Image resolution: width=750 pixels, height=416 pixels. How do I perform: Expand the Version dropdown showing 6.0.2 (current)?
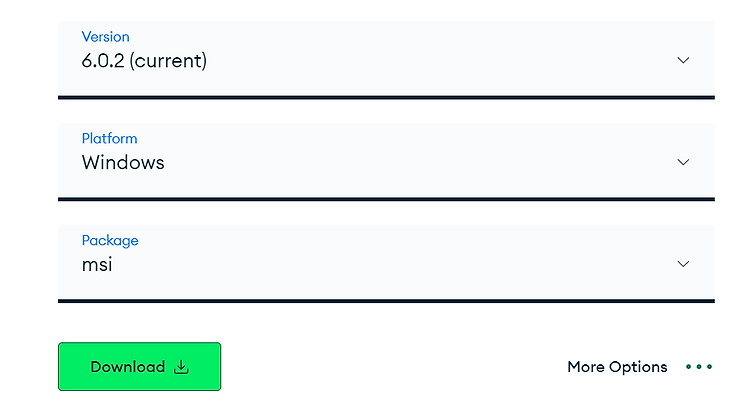click(x=386, y=59)
